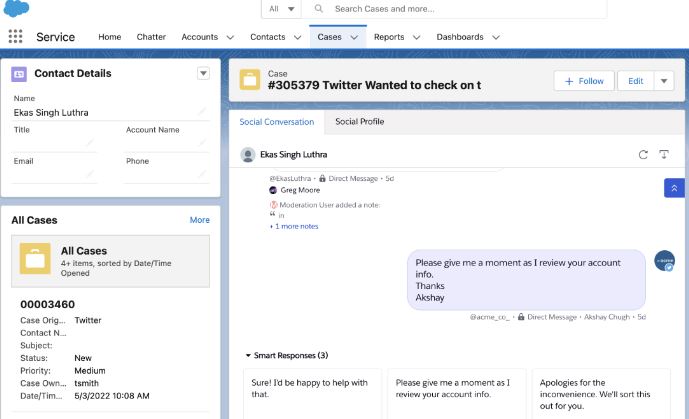The width and height of the screenshot is (689, 419).
Task: Expand the Dashboards tab chevron
Action: click(496, 37)
